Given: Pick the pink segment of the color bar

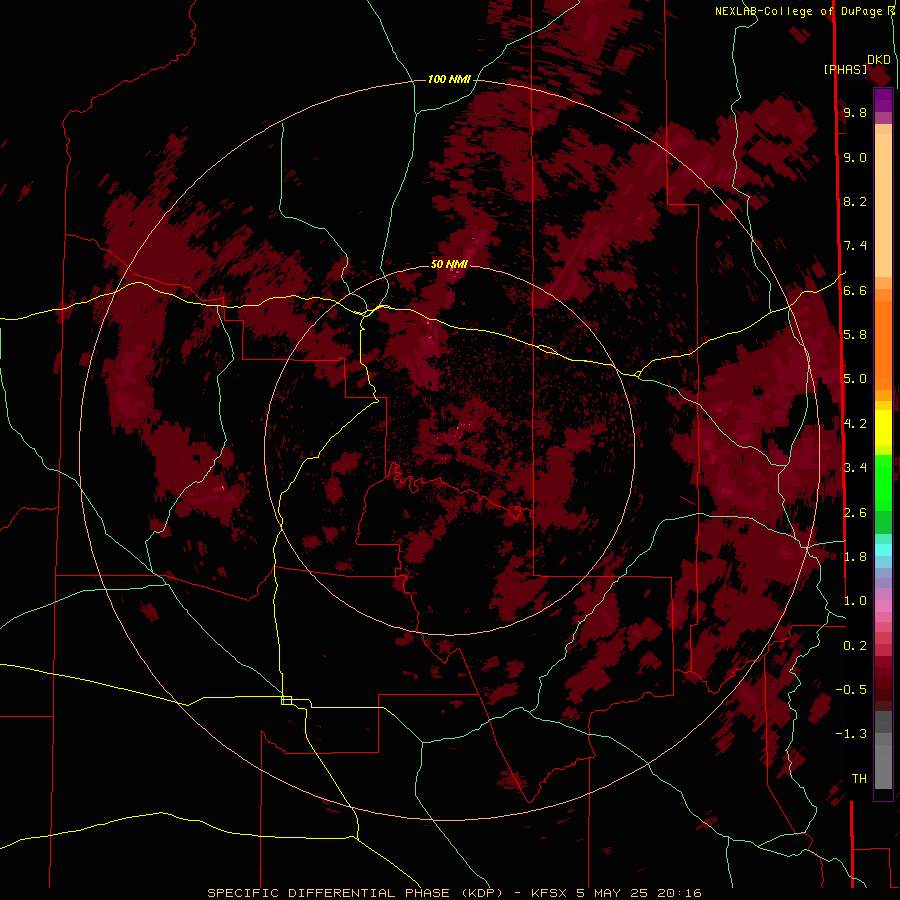Looking at the screenshot, I should point(883,606).
